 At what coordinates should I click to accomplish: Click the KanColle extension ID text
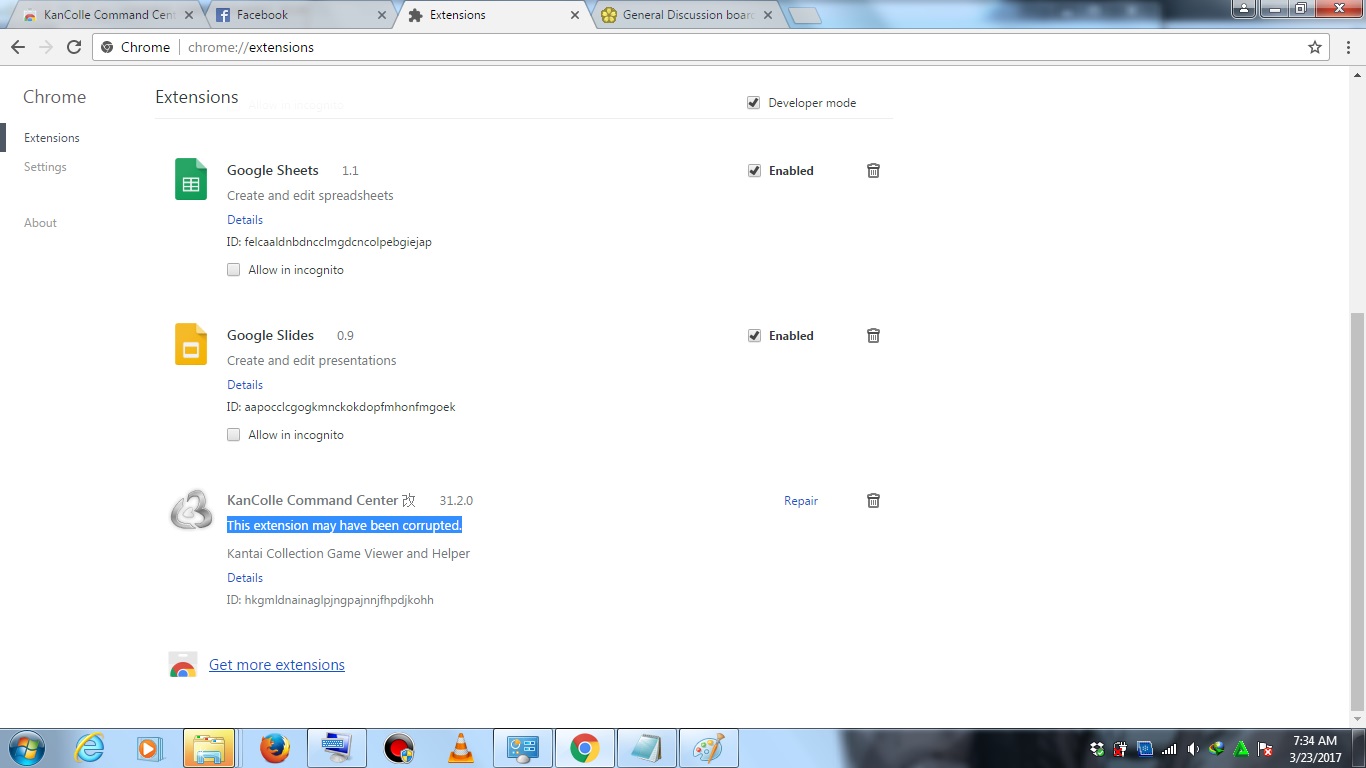(x=330, y=600)
